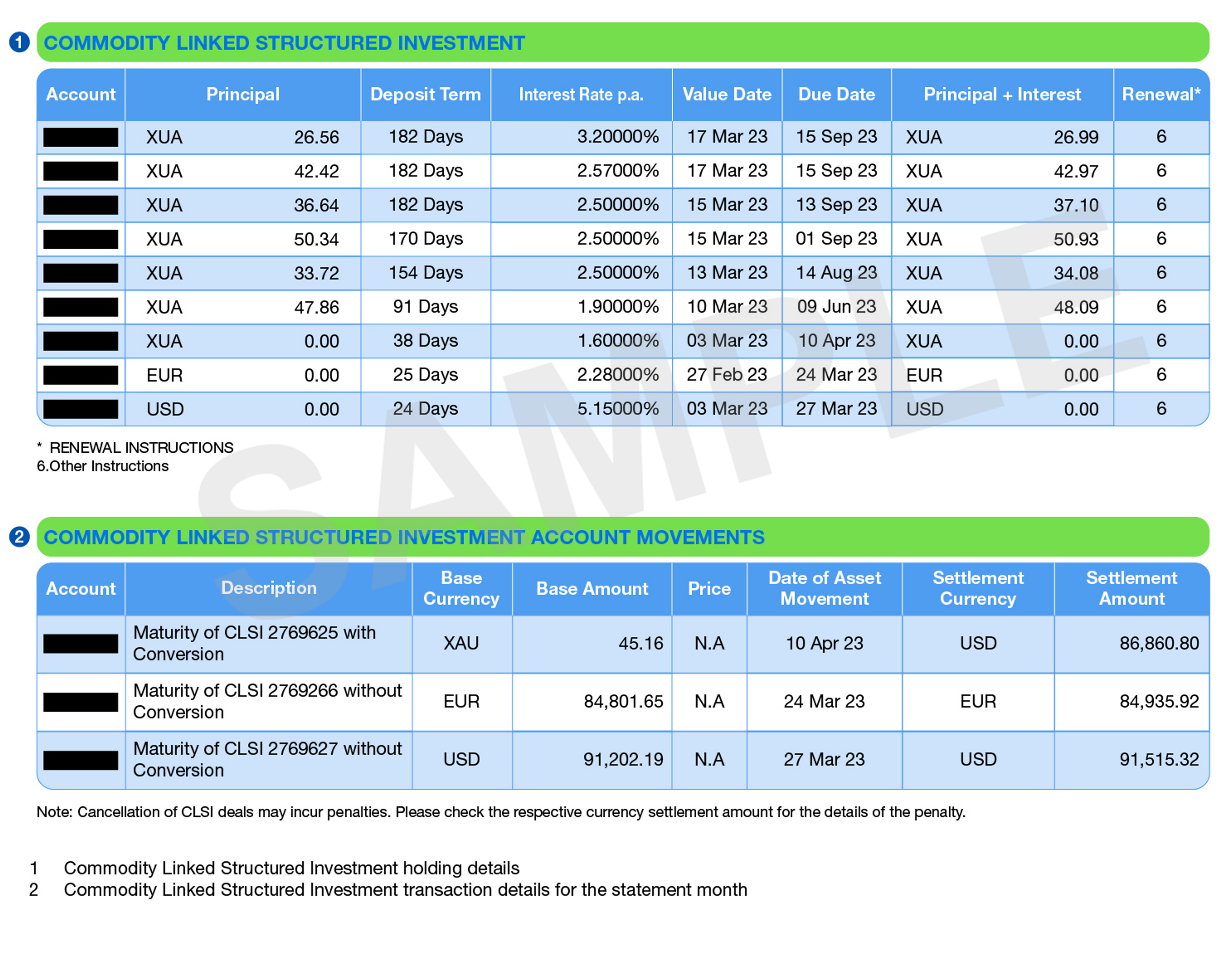
Task: Click the 38 Days deposit term cell
Action: (x=425, y=341)
